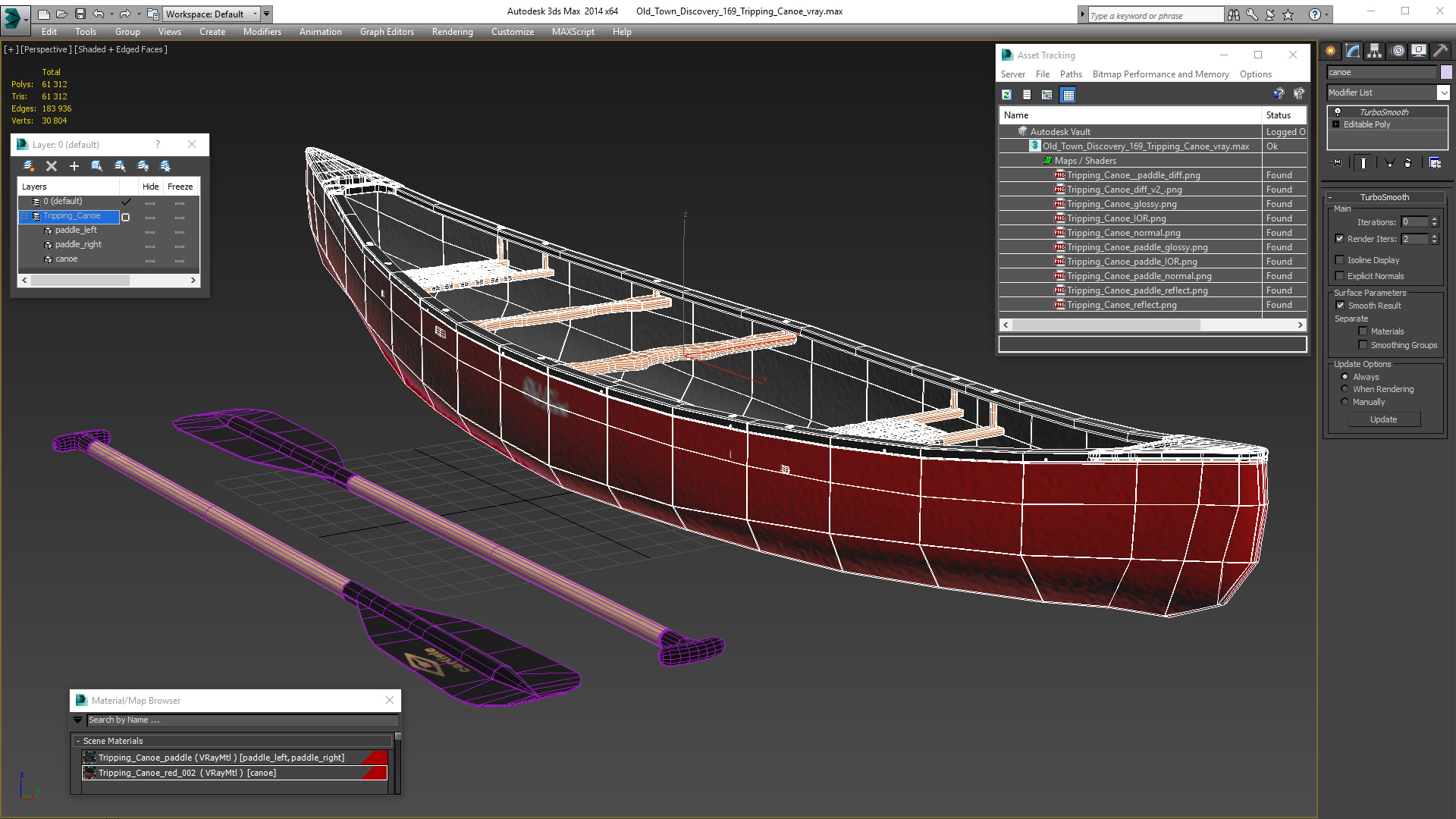Viewport: 1456px width, 819px height.
Task: Click Status Log list icon in Asset Tracking
Action: (1027, 95)
